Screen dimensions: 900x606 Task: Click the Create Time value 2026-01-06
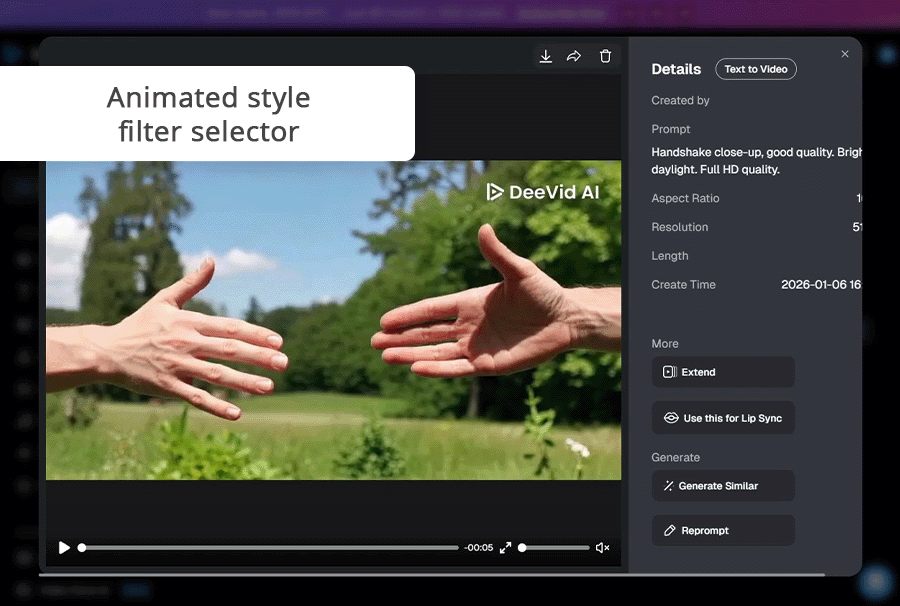(821, 285)
